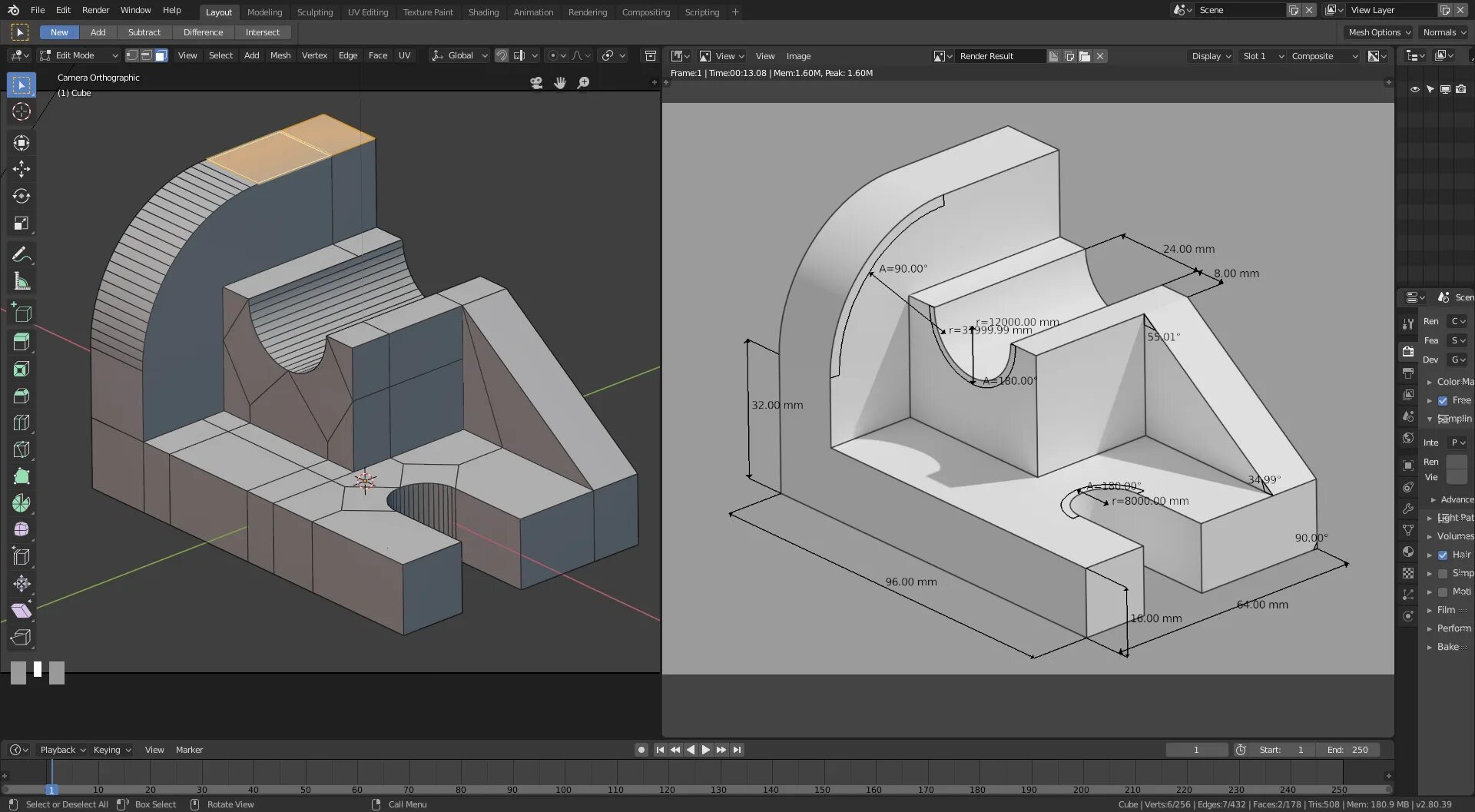This screenshot has width=1475, height=812.
Task: Switch to the Sculpting workspace tab
Action: point(314,12)
